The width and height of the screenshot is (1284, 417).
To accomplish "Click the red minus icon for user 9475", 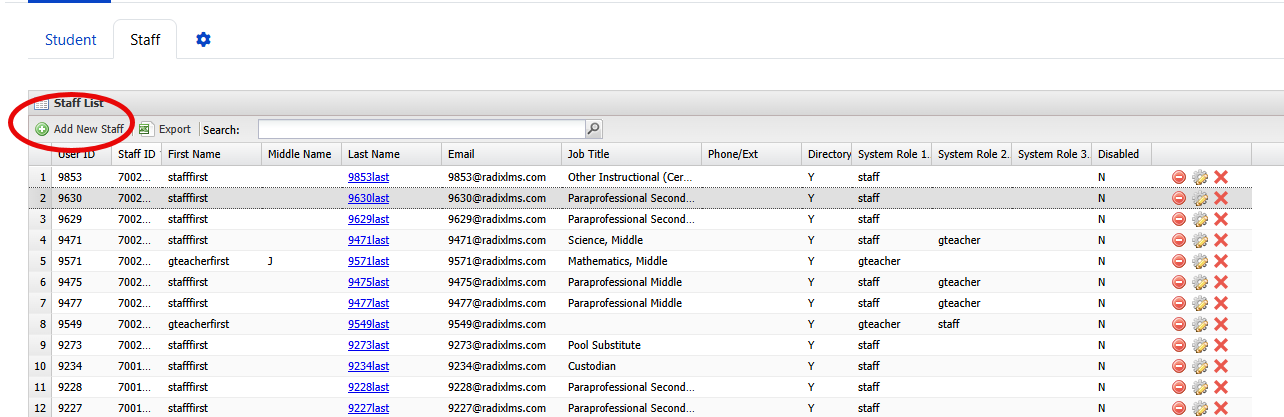I will [1179, 282].
